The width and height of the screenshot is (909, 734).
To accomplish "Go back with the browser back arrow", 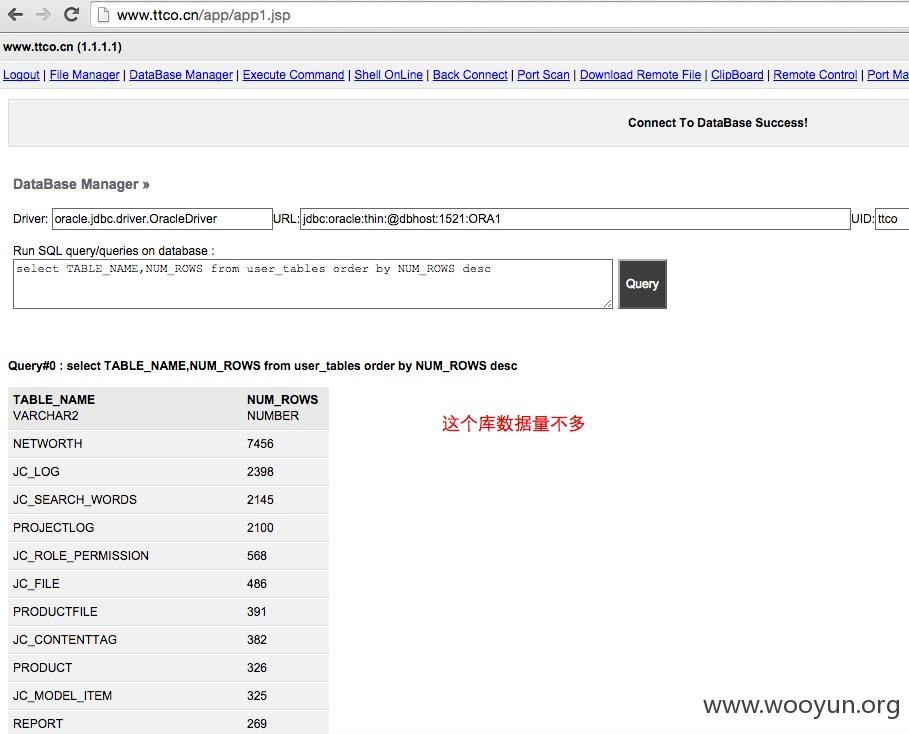I will [x=15, y=14].
